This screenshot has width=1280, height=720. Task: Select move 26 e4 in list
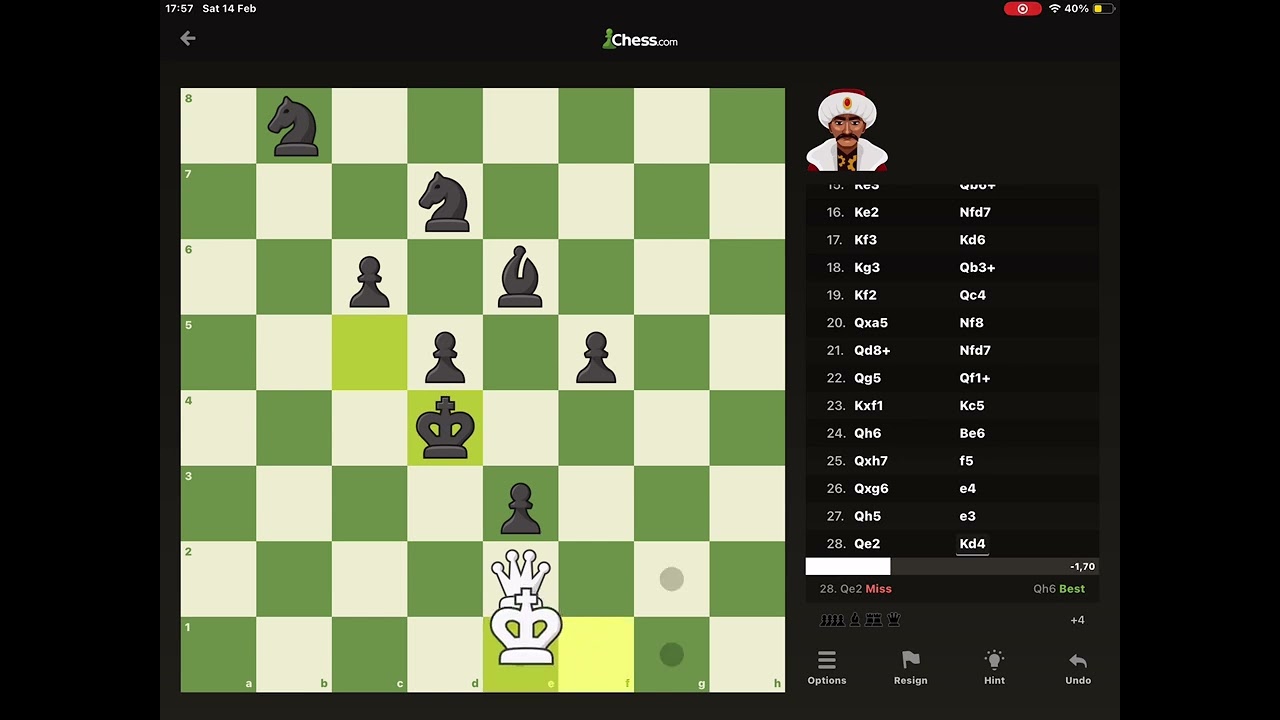[967, 489]
